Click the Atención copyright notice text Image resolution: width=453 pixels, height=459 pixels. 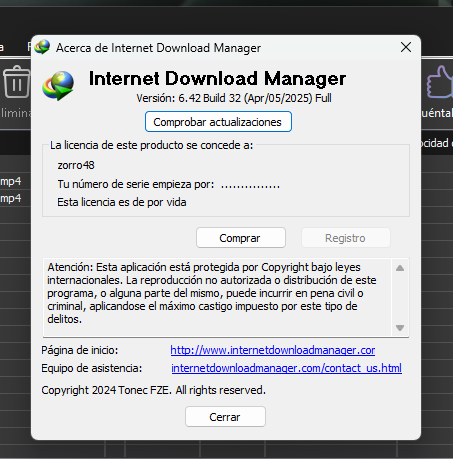pos(212,293)
